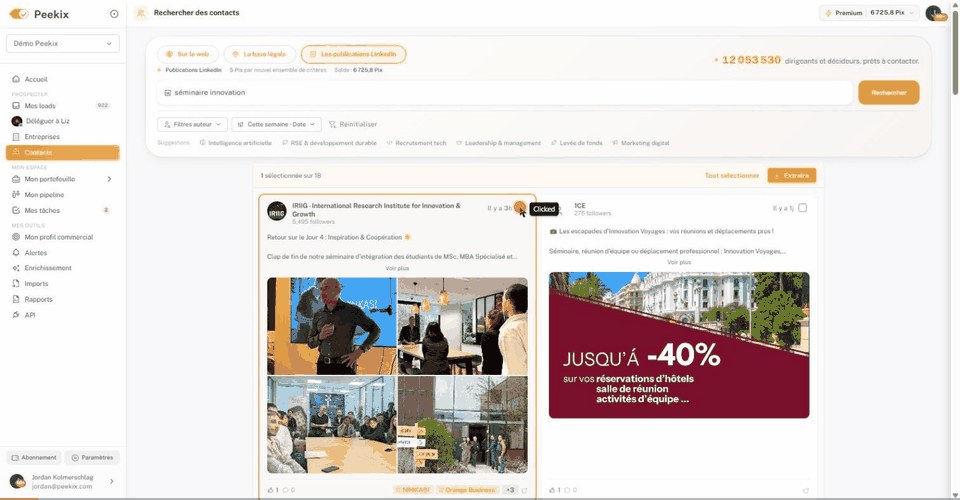Open Paramètres button
This screenshot has width=960, height=500.
(92, 458)
